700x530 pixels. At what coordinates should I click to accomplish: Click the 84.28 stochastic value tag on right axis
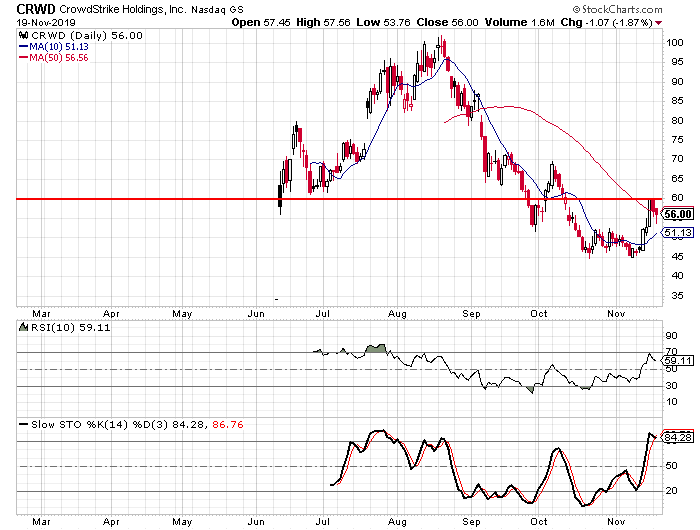coord(678,436)
